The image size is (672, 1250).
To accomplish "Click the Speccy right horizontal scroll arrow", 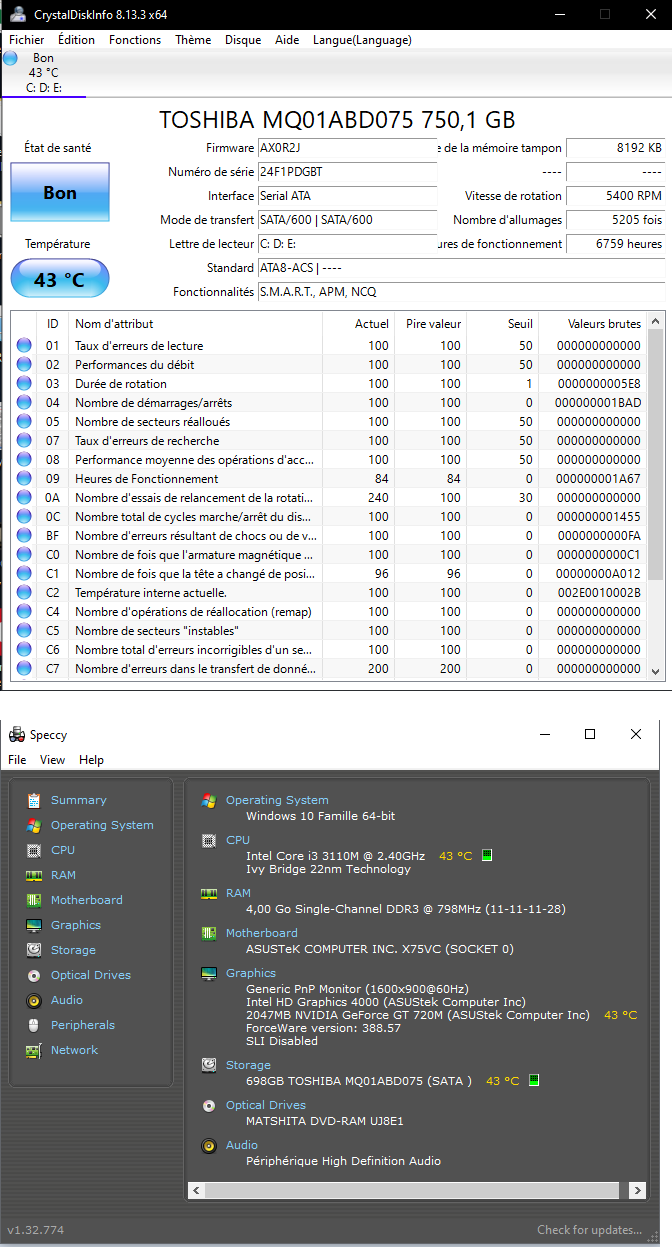I will [637, 1191].
